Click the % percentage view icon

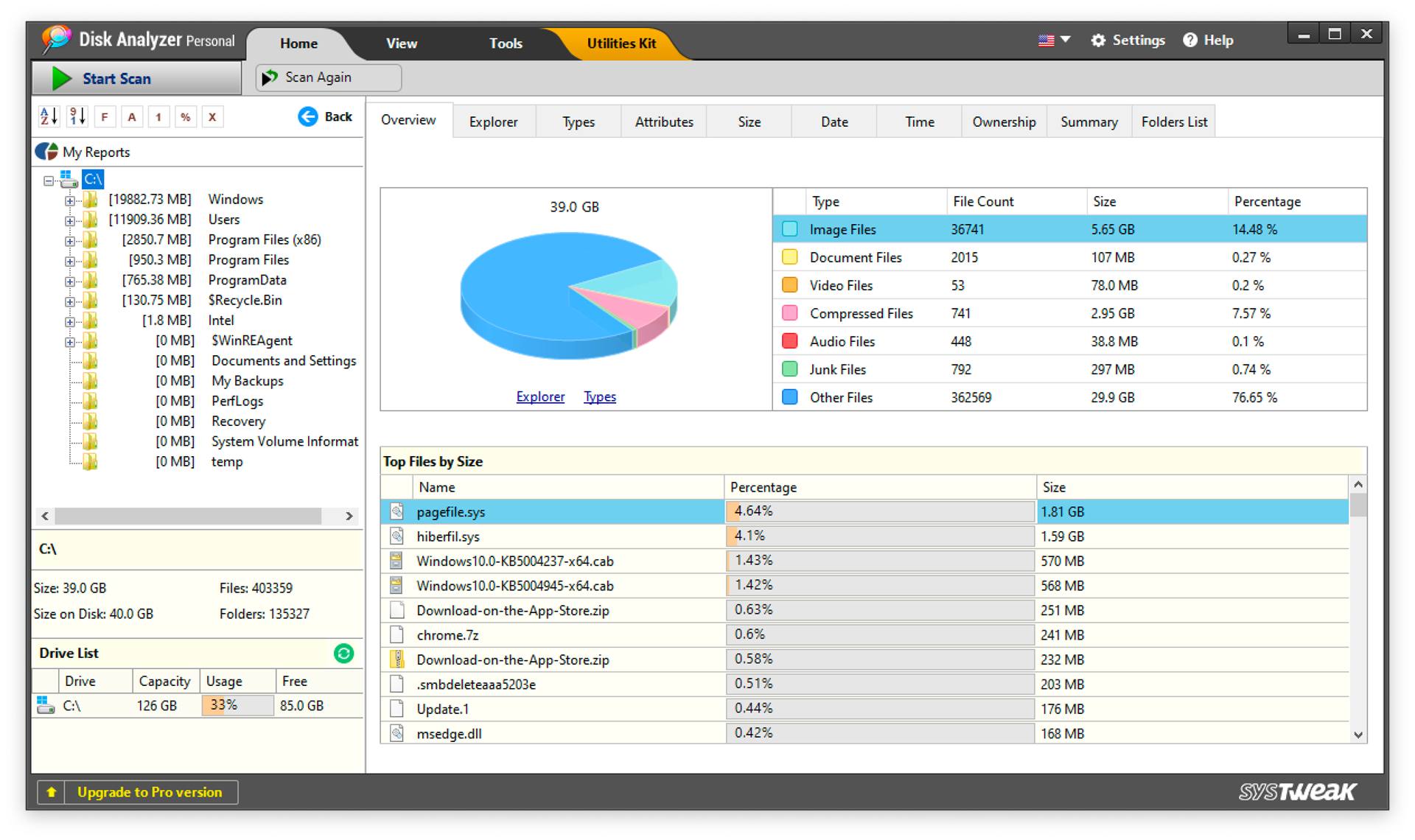click(185, 116)
